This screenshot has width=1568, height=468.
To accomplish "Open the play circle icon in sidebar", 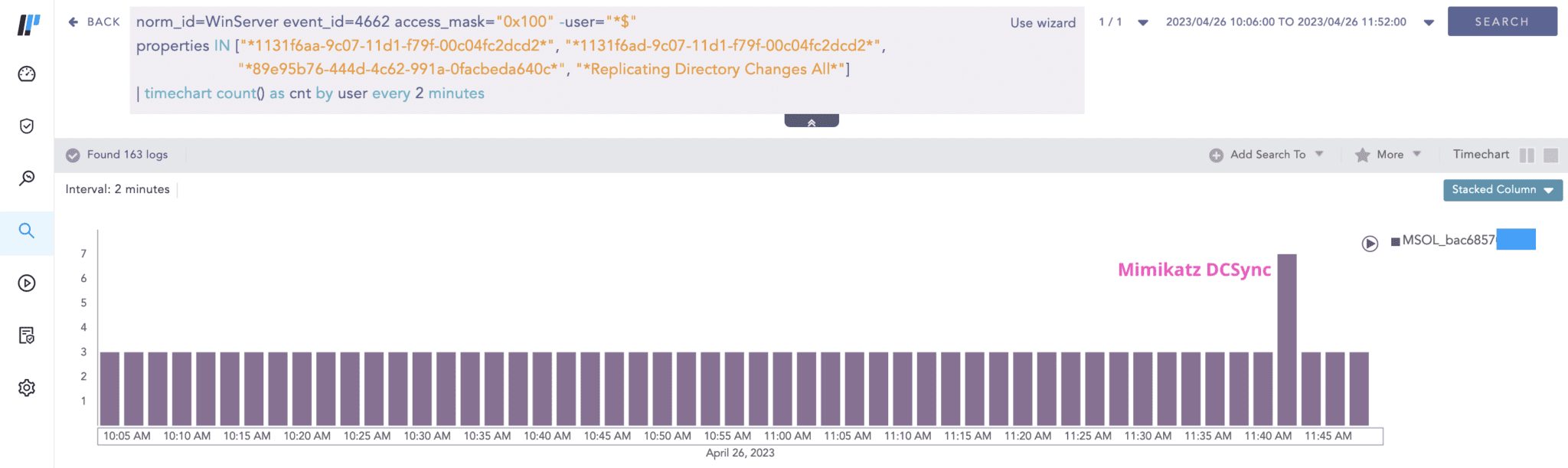I will [27, 283].
